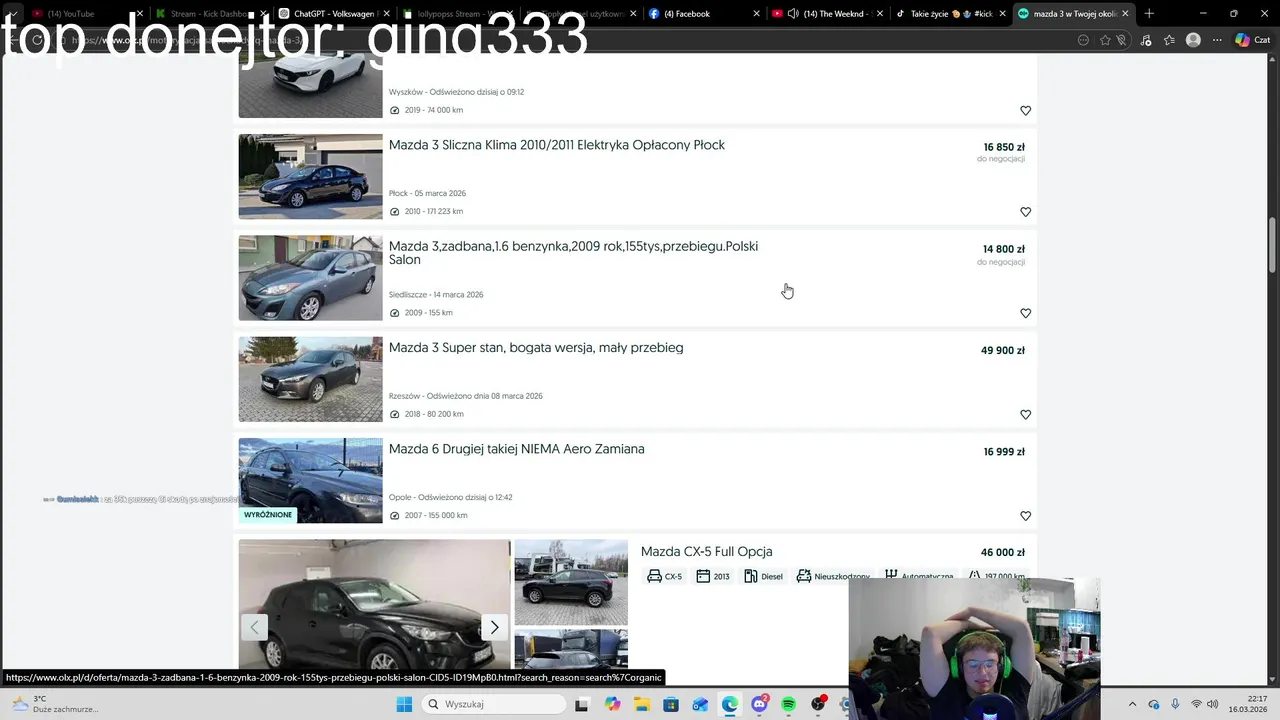Click the 2010 - 171 223 km mileage text
Viewport: 1280px width, 720px height.
point(434,212)
